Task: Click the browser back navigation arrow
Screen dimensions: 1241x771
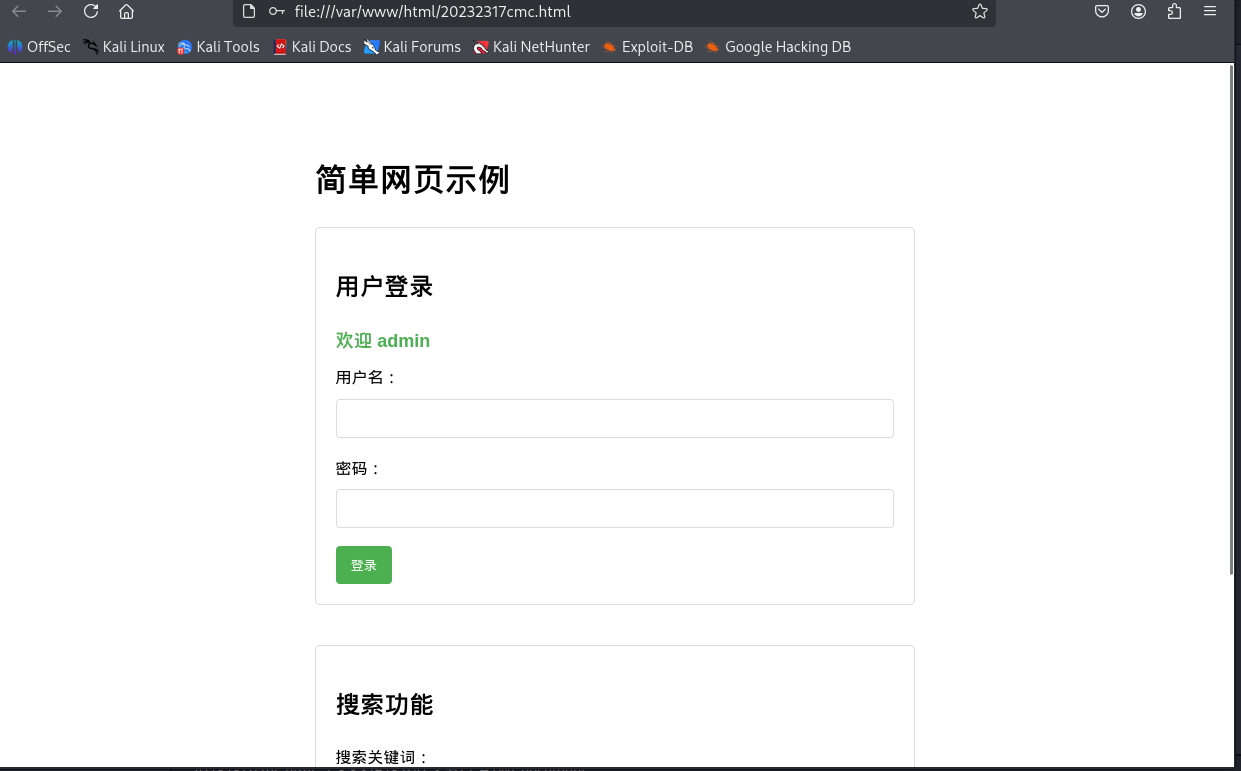Action: click(18, 11)
